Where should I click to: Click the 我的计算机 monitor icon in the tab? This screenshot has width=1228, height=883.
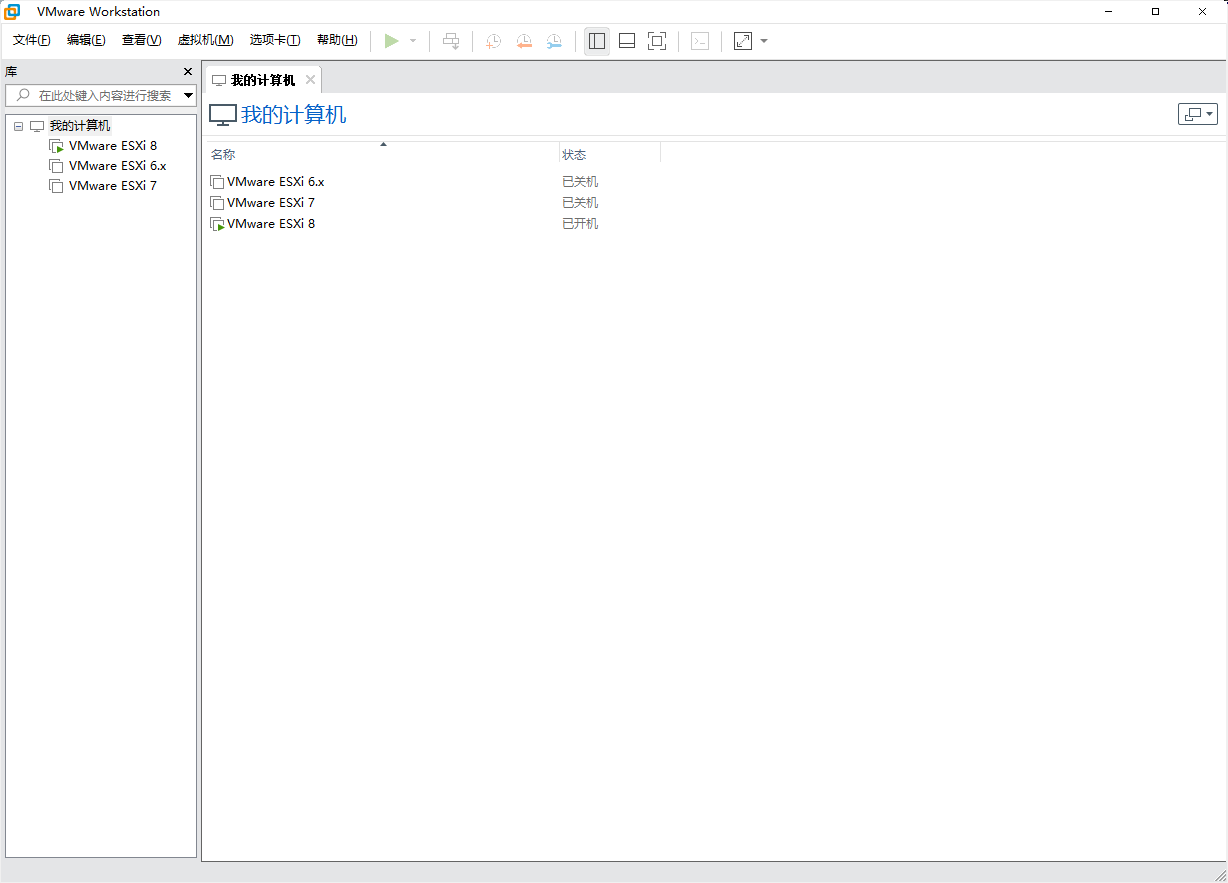point(221,79)
